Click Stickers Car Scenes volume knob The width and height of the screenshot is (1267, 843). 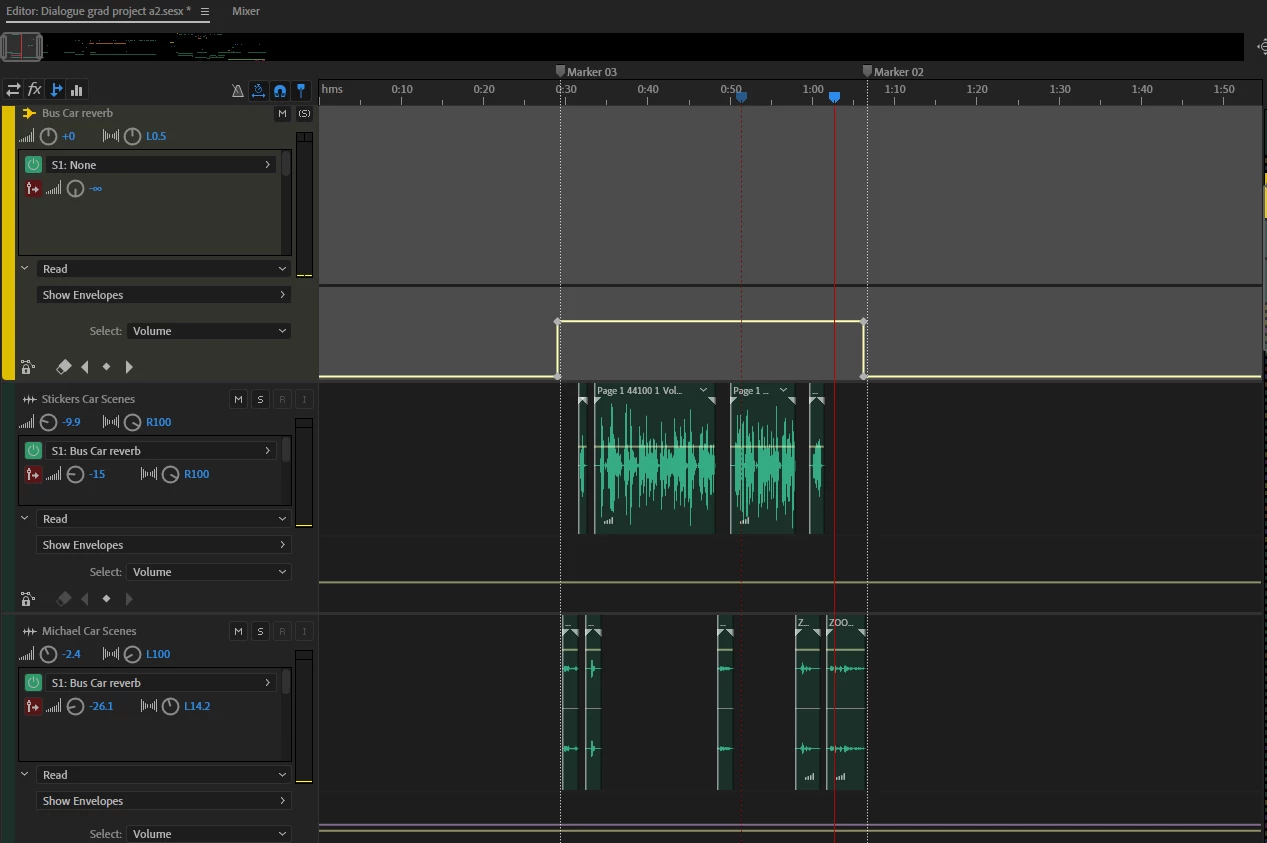pyautogui.click(x=48, y=422)
